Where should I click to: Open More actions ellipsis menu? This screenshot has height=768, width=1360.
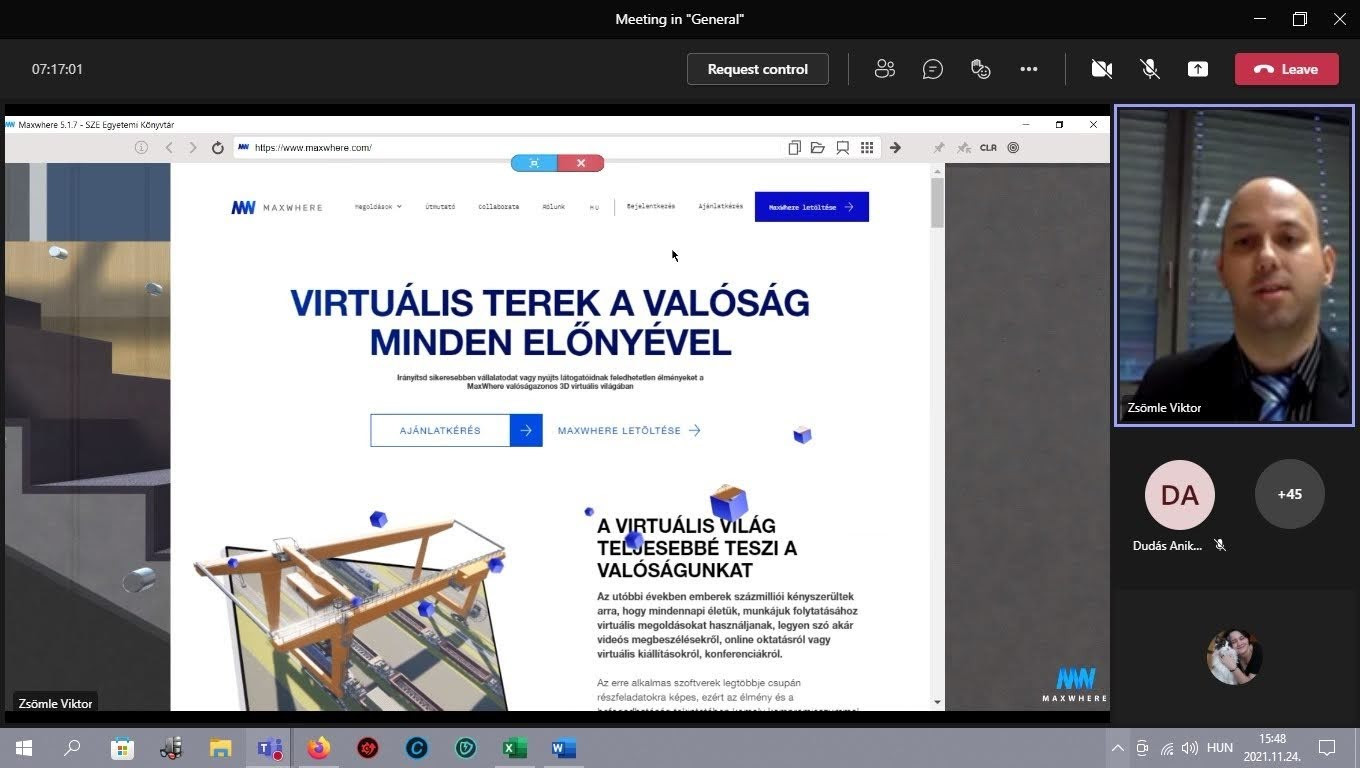click(x=1029, y=69)
